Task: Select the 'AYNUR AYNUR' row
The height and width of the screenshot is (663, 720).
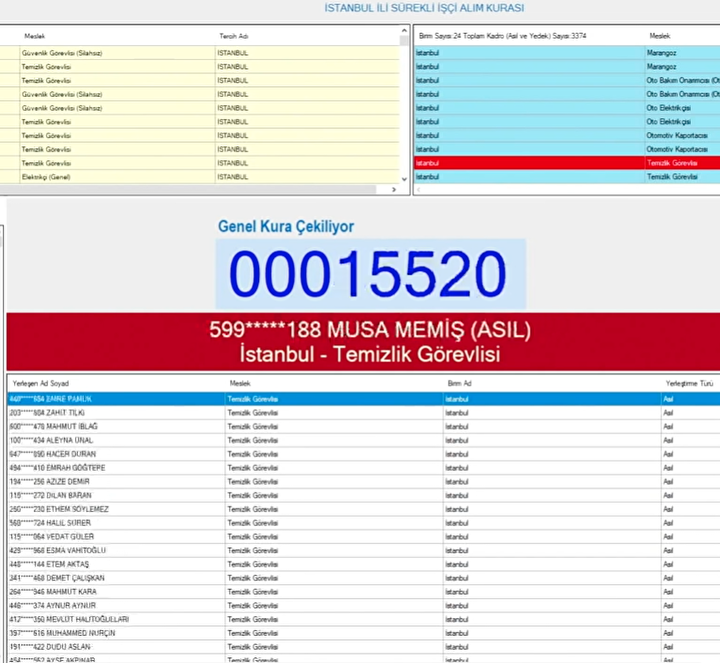Action: click(364, 606)
